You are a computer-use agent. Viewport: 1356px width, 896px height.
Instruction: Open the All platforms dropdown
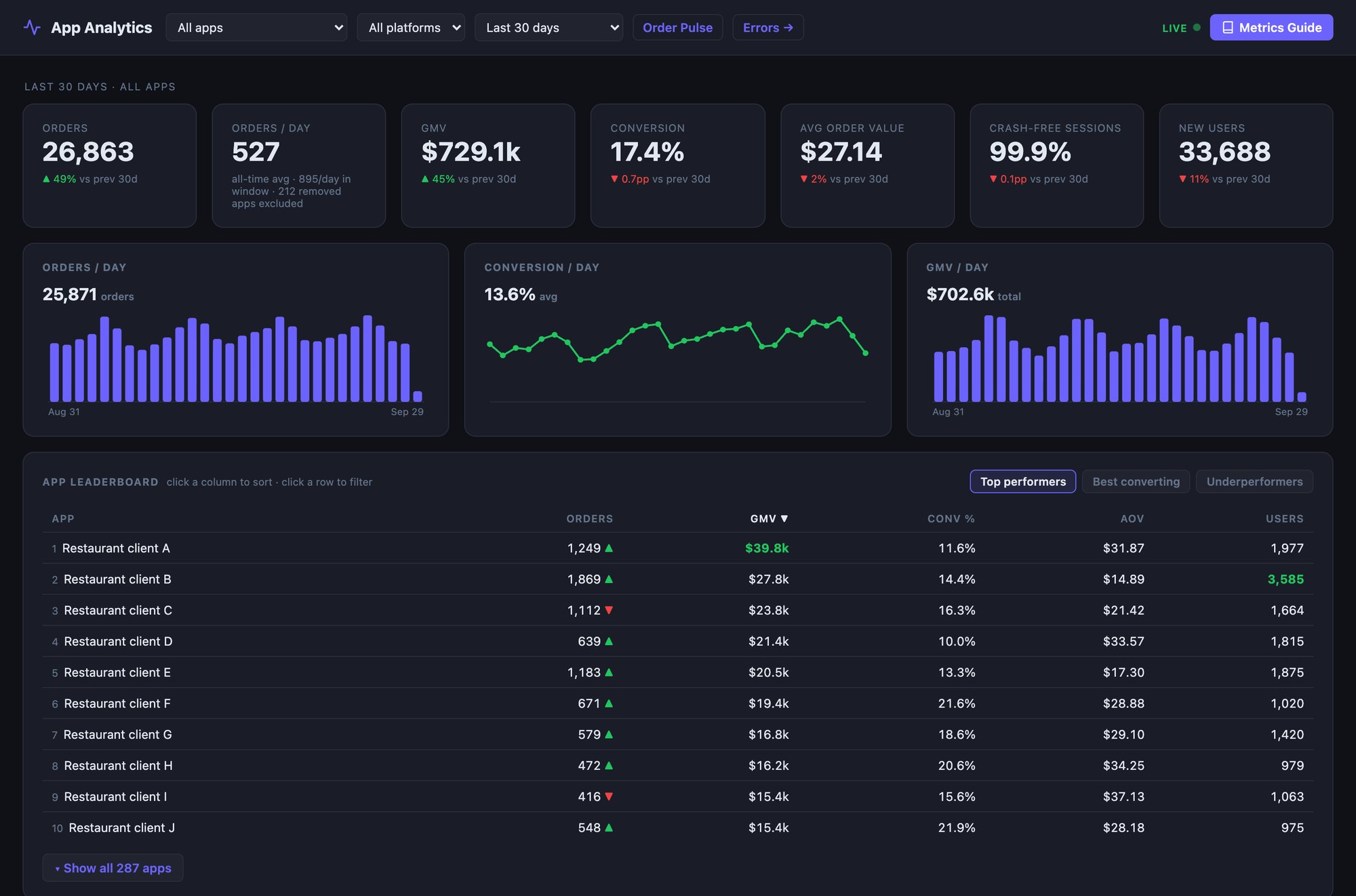click(411, 28)
